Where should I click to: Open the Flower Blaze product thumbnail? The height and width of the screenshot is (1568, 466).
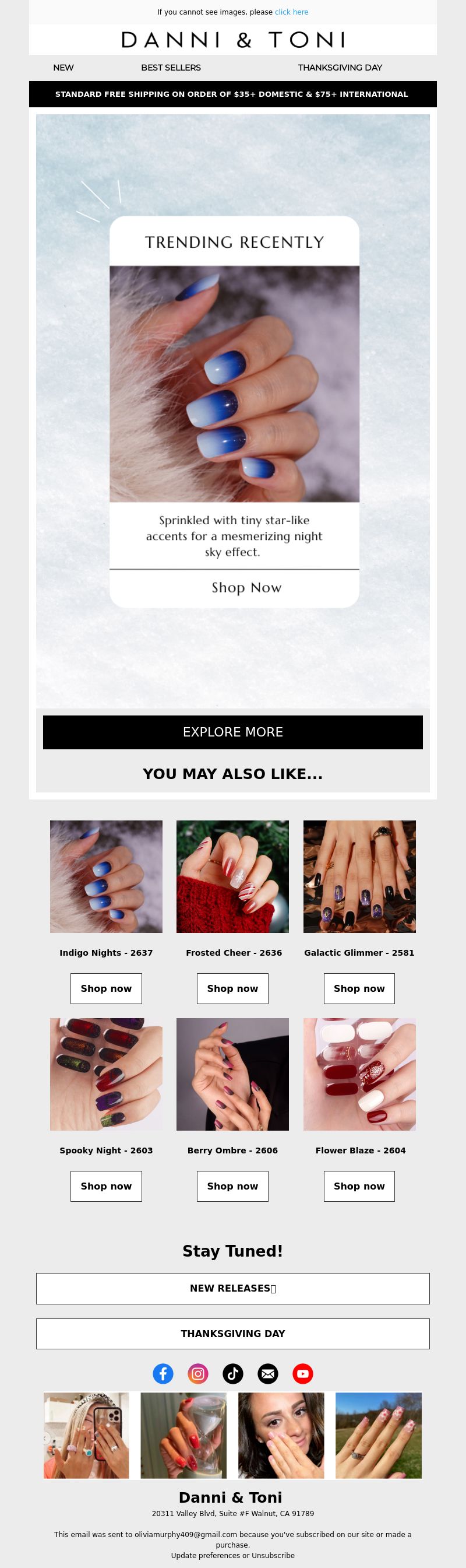pos(359,1074)
